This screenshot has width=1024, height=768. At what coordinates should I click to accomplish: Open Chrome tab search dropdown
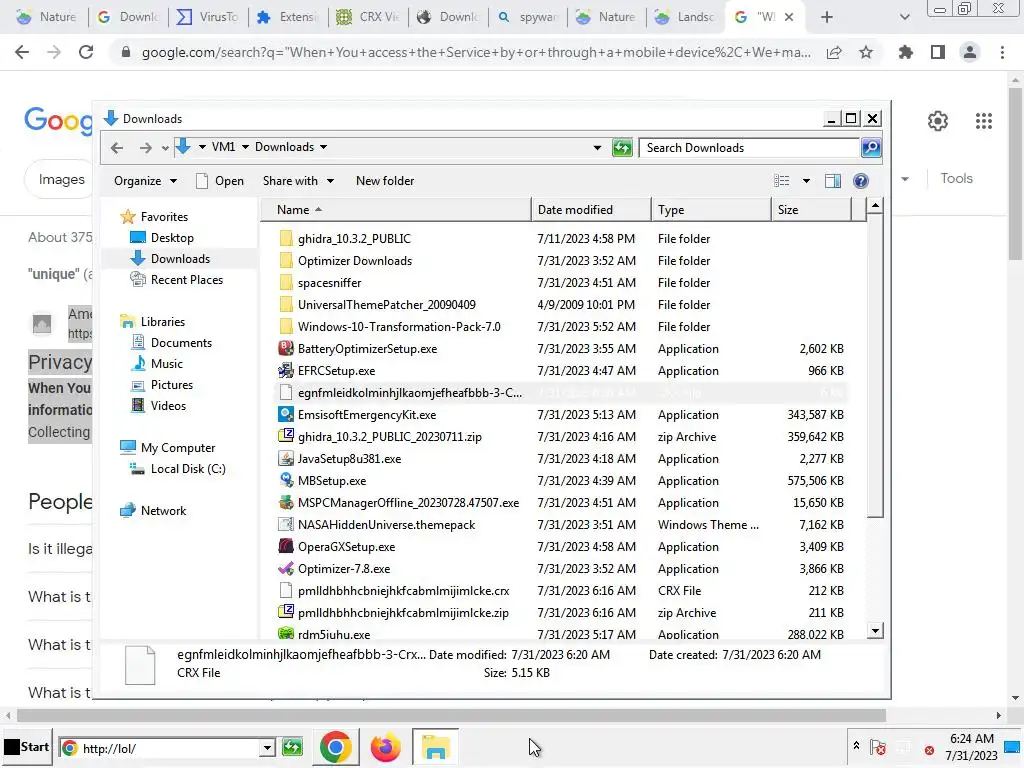[904, 18]
